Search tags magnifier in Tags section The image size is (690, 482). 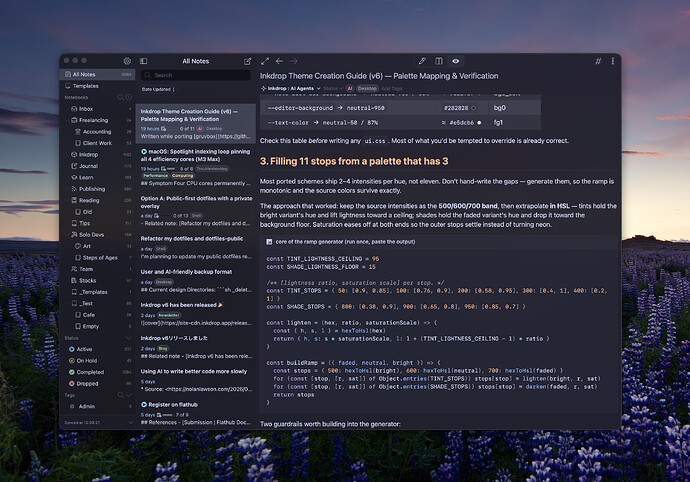(x=120, y=395)
